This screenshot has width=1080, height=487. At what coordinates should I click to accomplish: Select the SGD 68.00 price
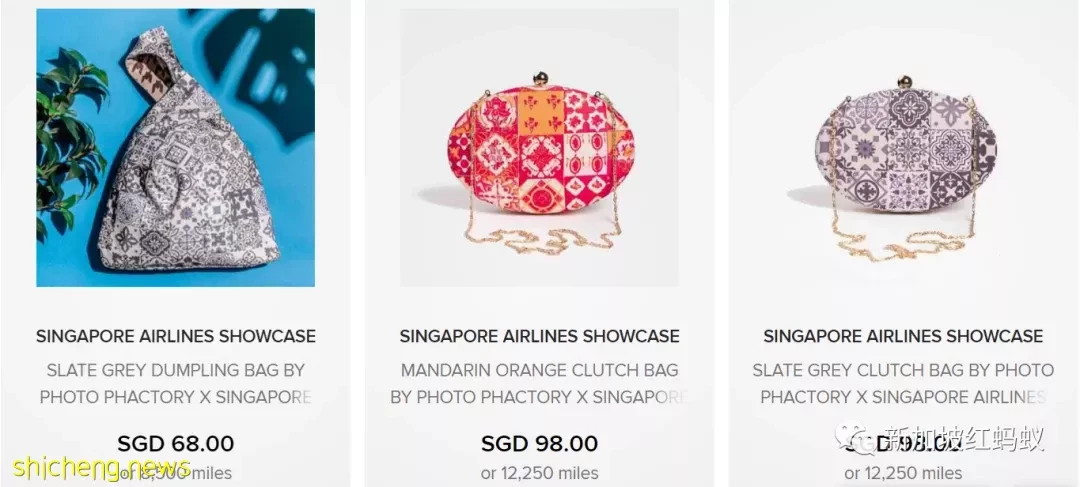[x=176, y=444]
